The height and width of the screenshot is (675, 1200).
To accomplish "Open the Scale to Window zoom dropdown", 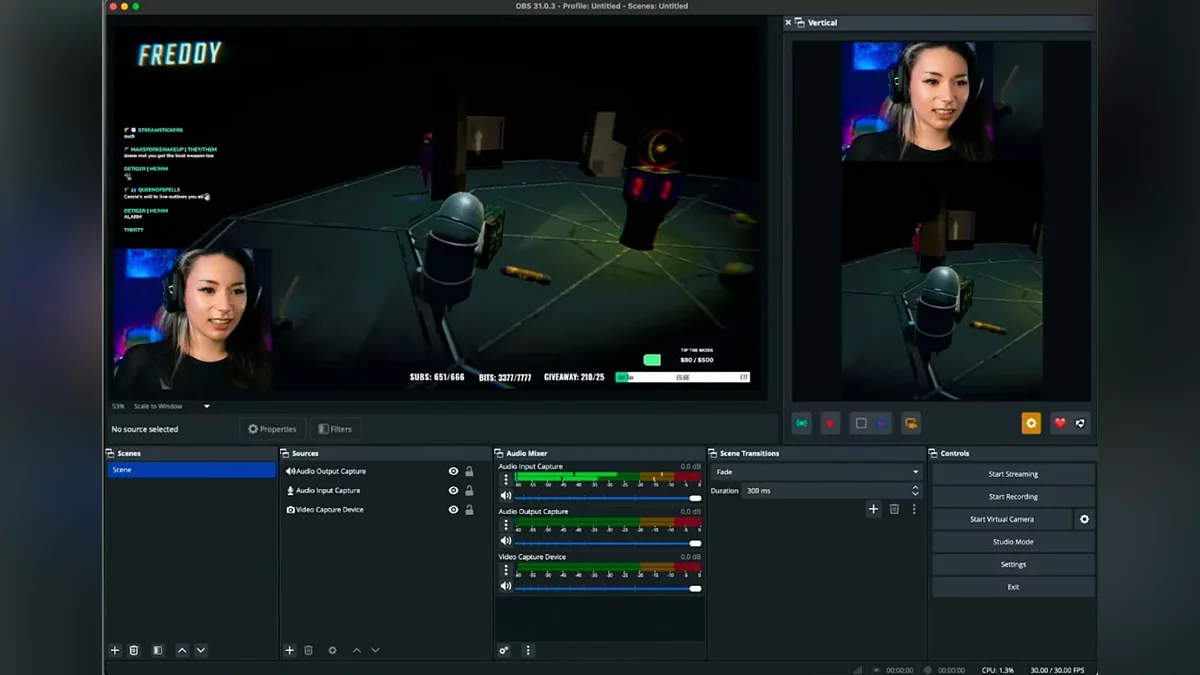I will coord(207,406).
